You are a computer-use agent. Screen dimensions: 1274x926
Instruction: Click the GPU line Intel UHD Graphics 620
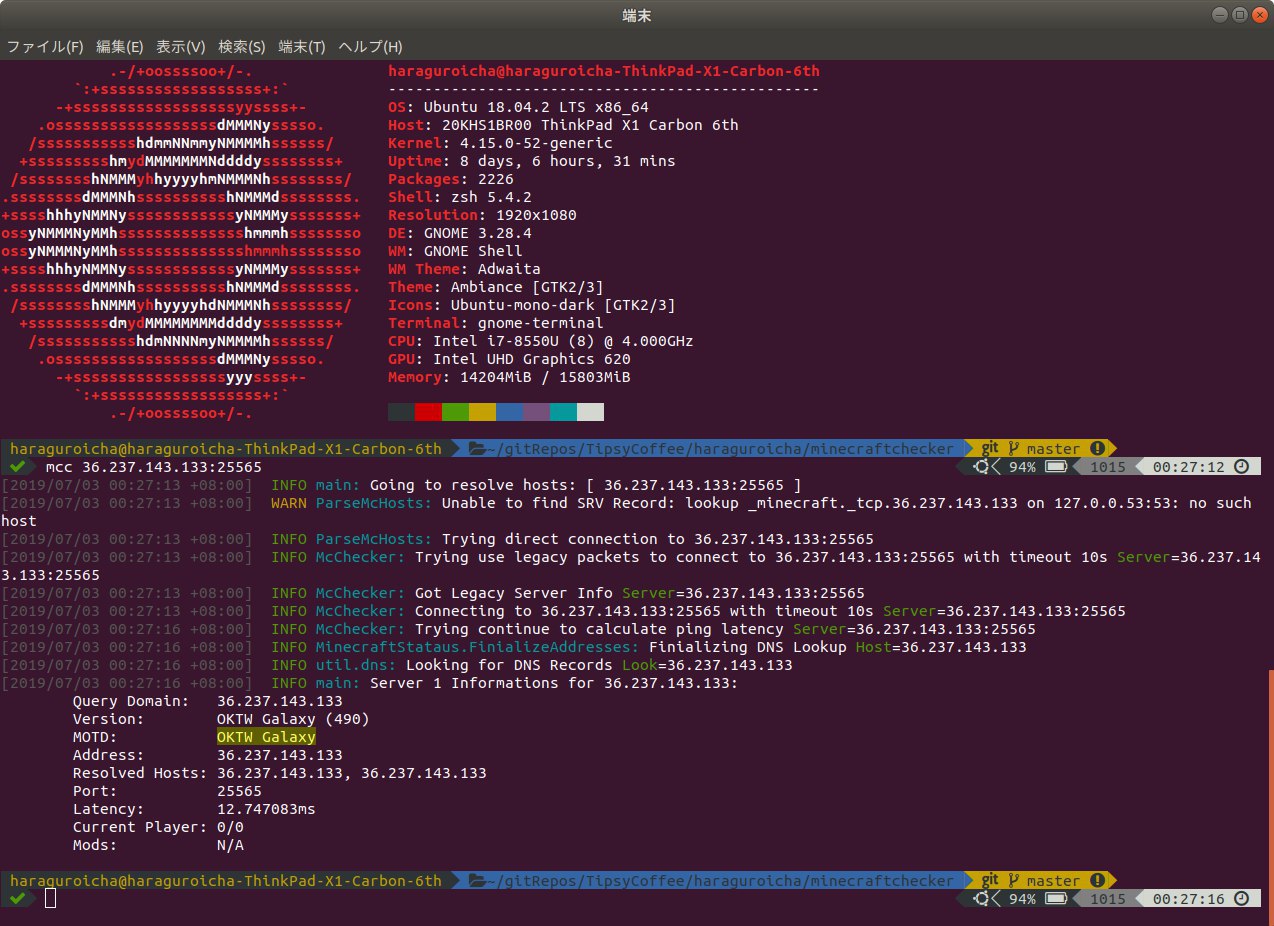pos(510,359)
